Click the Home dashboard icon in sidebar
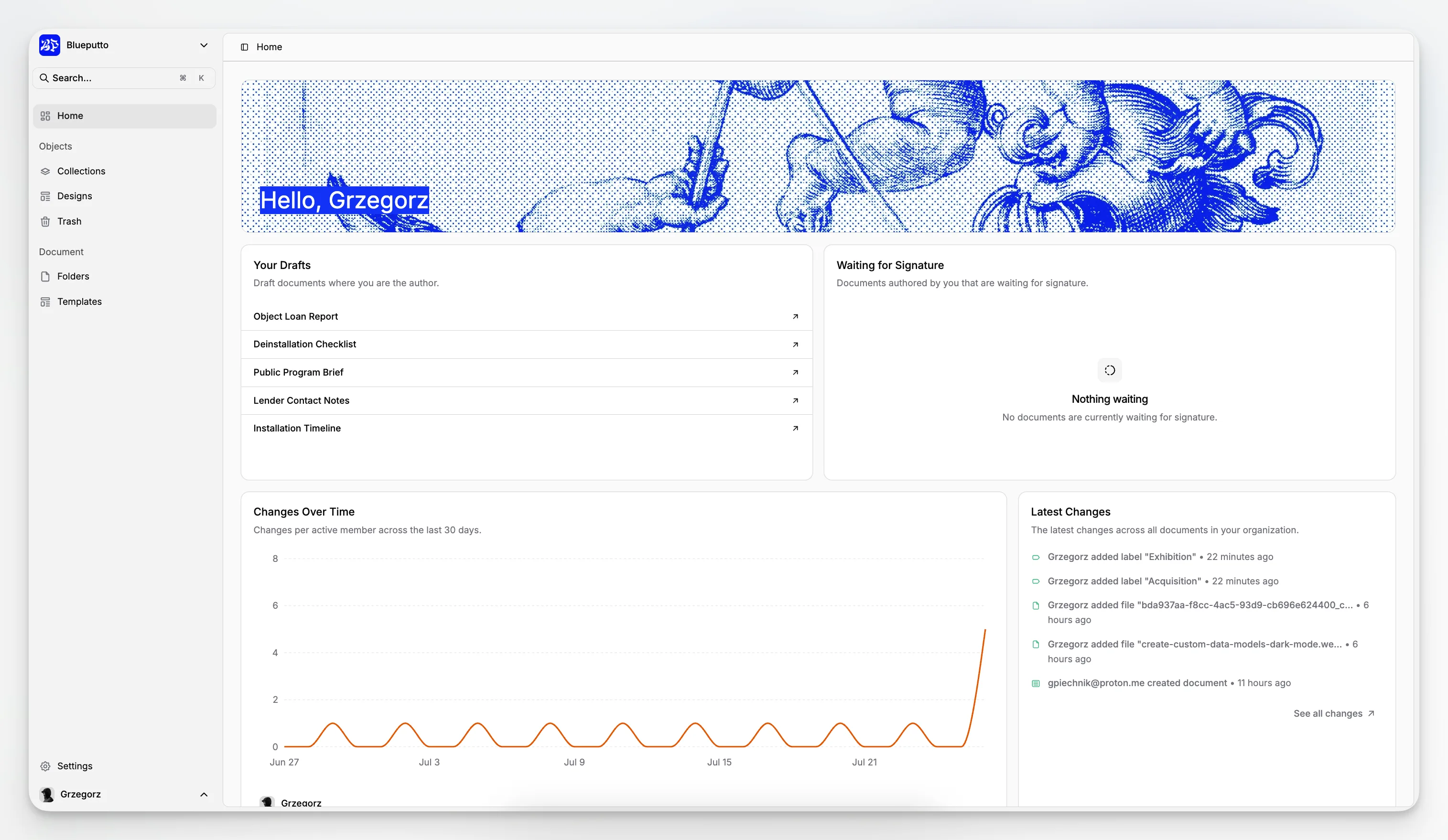This screenshot has width=1448, height=840. point(45,116)
